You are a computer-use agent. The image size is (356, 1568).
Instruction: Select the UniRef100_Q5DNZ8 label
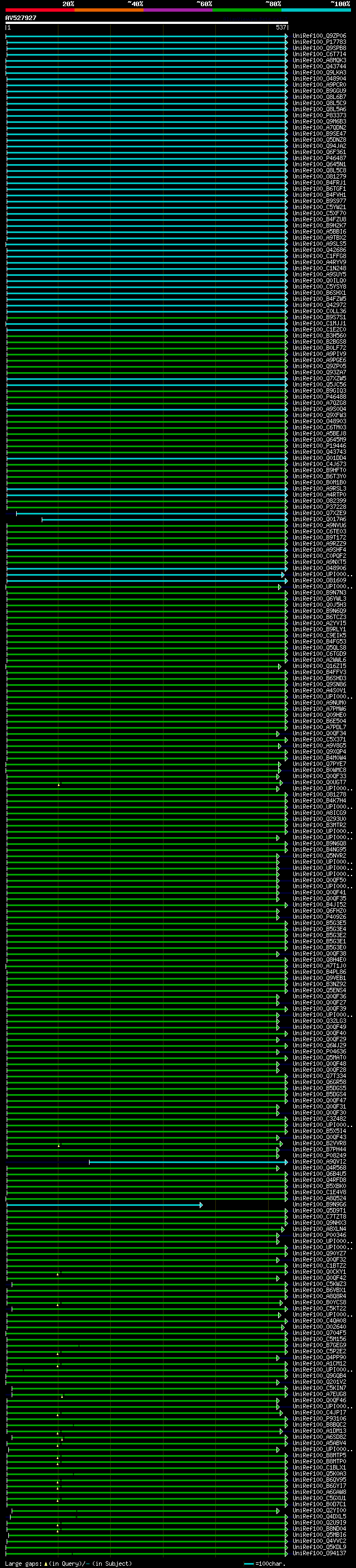(319, 140)
